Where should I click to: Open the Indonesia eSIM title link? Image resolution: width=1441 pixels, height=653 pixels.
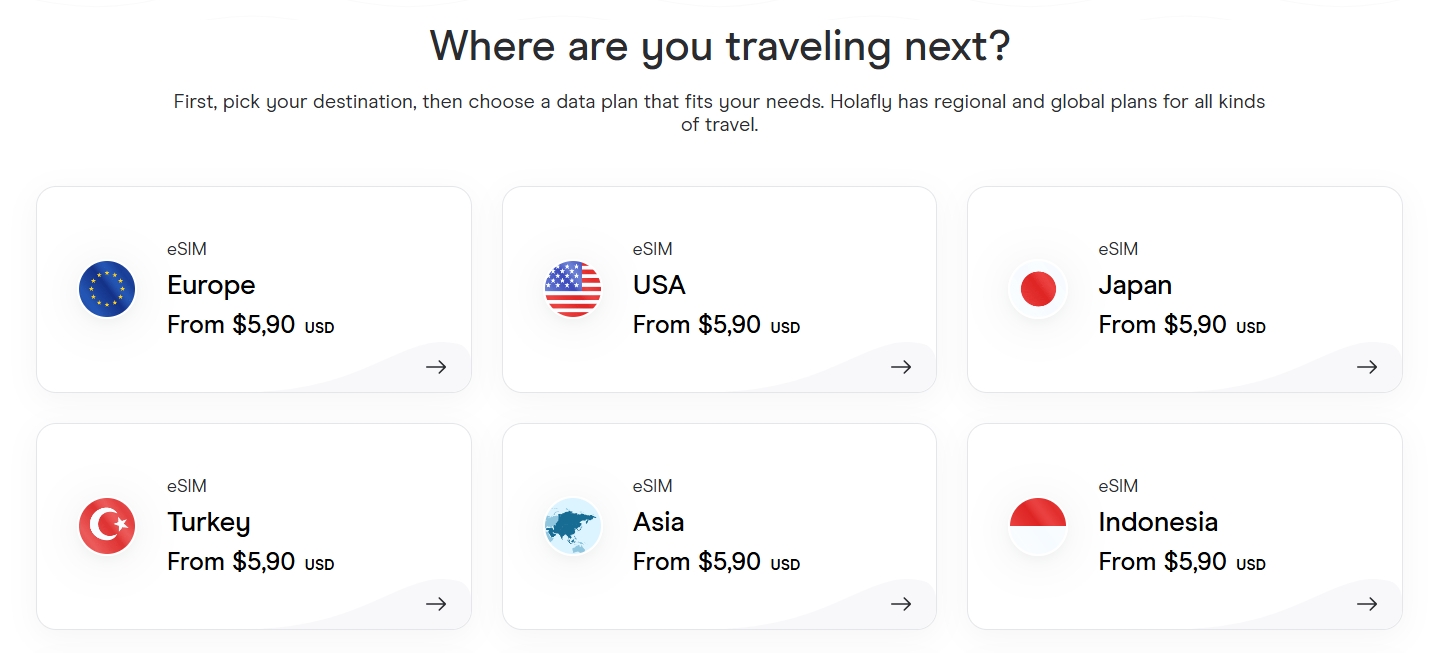pos(1158,522)
